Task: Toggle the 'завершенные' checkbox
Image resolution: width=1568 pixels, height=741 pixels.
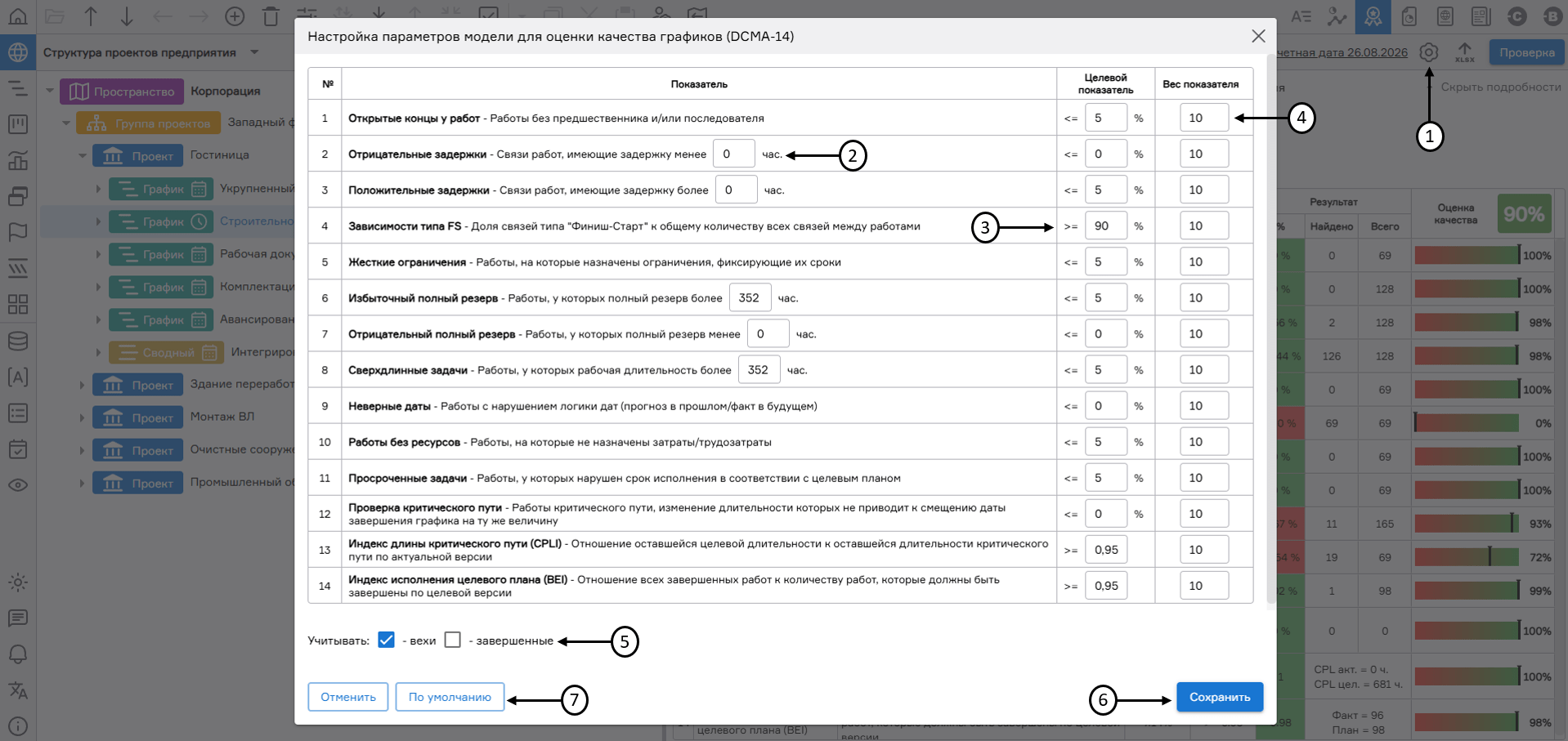Action: [453, 640]
